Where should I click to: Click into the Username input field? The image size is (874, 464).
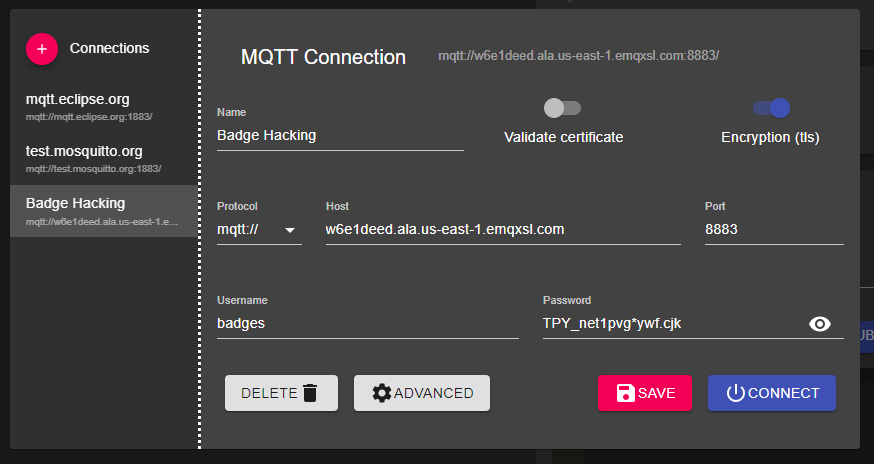pyautogui.click(x=367, y=324)
